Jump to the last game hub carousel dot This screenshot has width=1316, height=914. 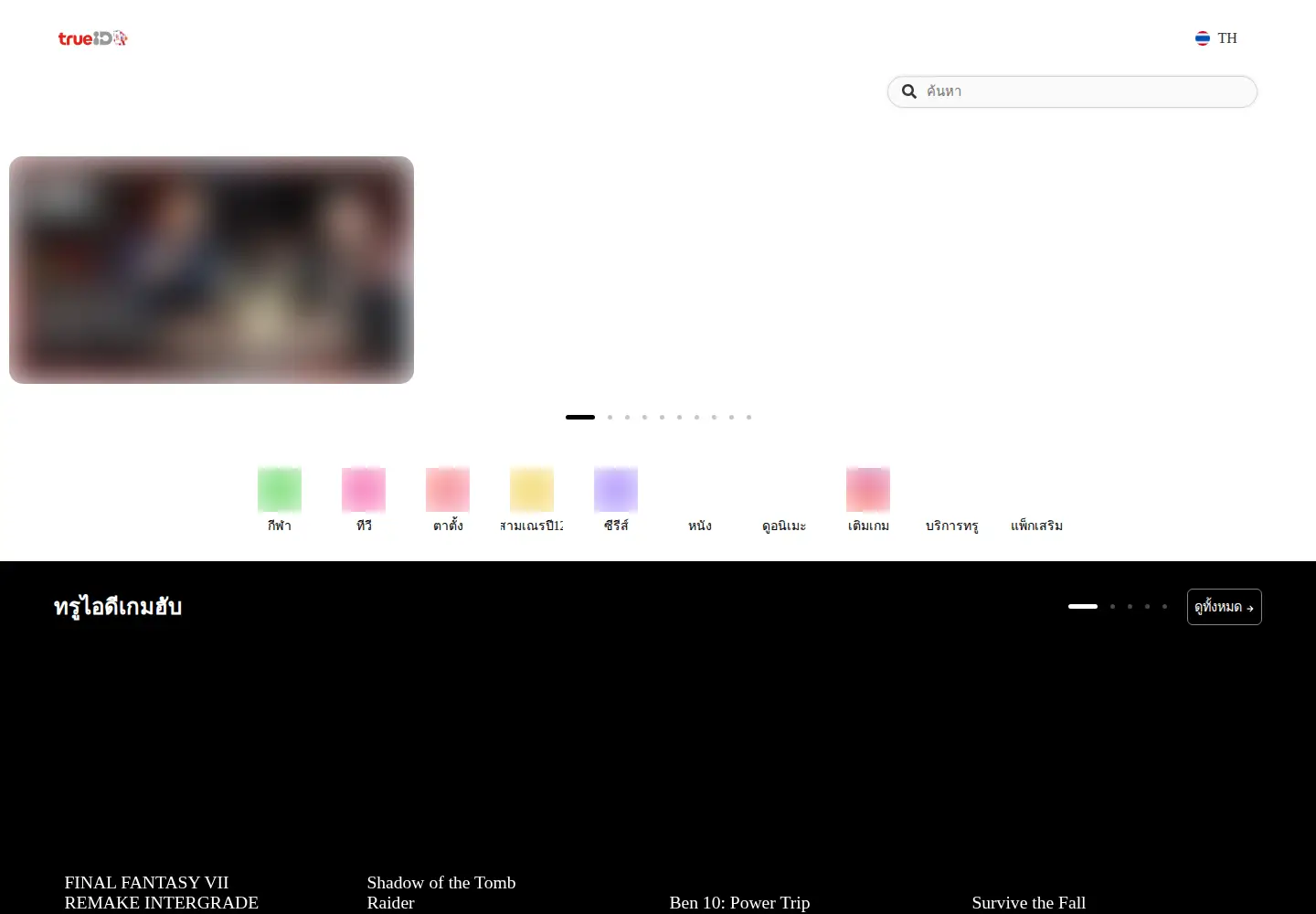[1164, 606]
